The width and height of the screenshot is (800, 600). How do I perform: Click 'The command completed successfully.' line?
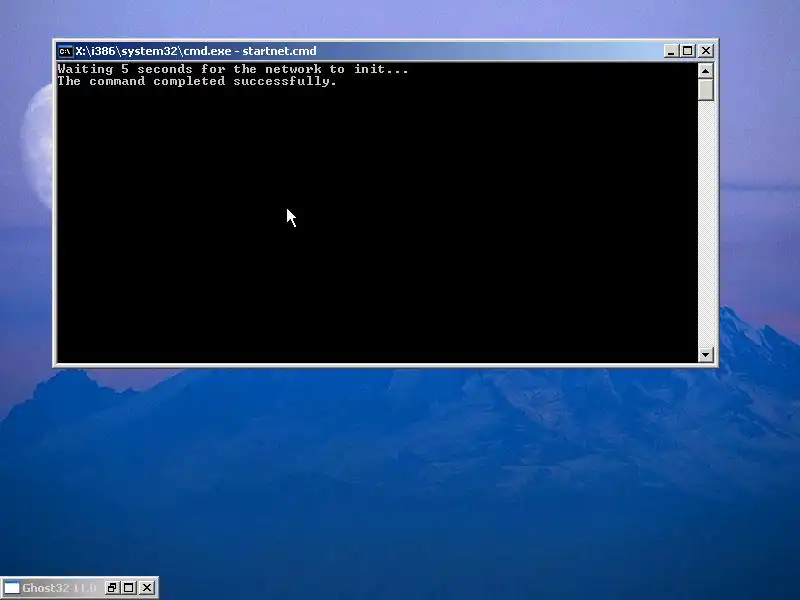(x=197, y=82)
